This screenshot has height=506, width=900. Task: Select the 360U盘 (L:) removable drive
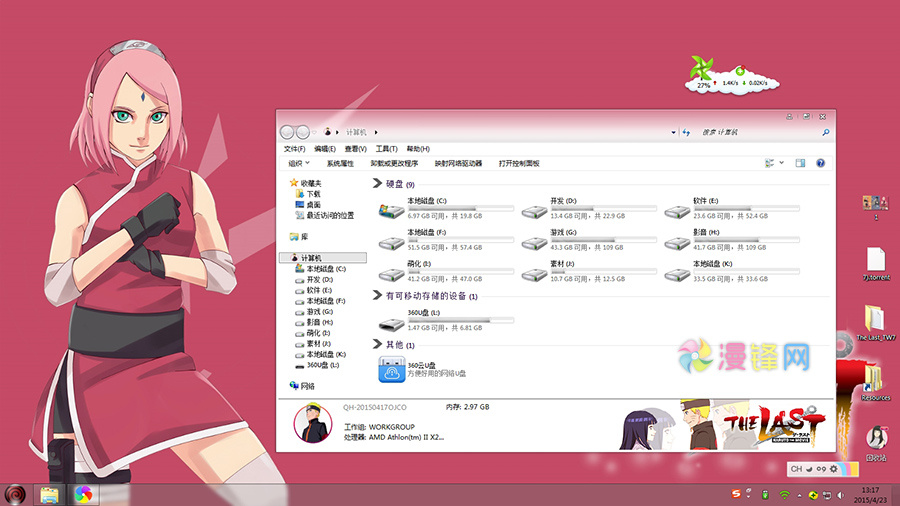(x=445, y=321)
